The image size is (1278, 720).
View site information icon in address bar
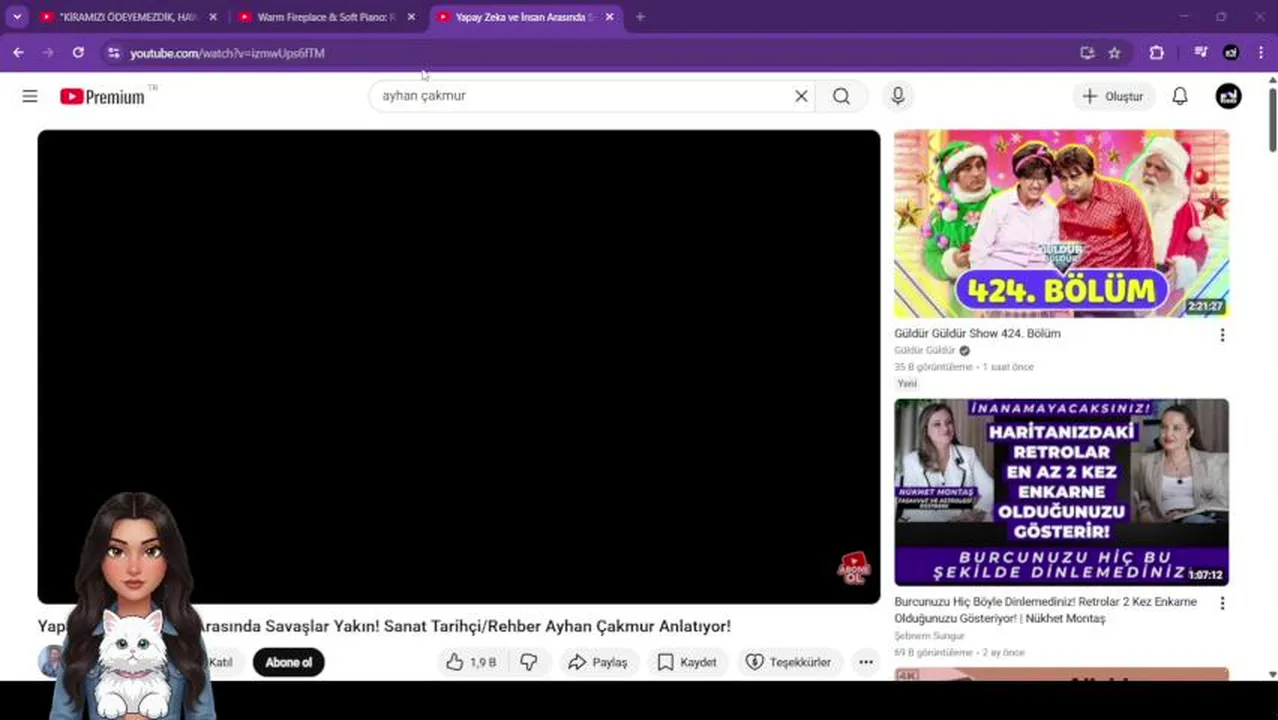114,53
